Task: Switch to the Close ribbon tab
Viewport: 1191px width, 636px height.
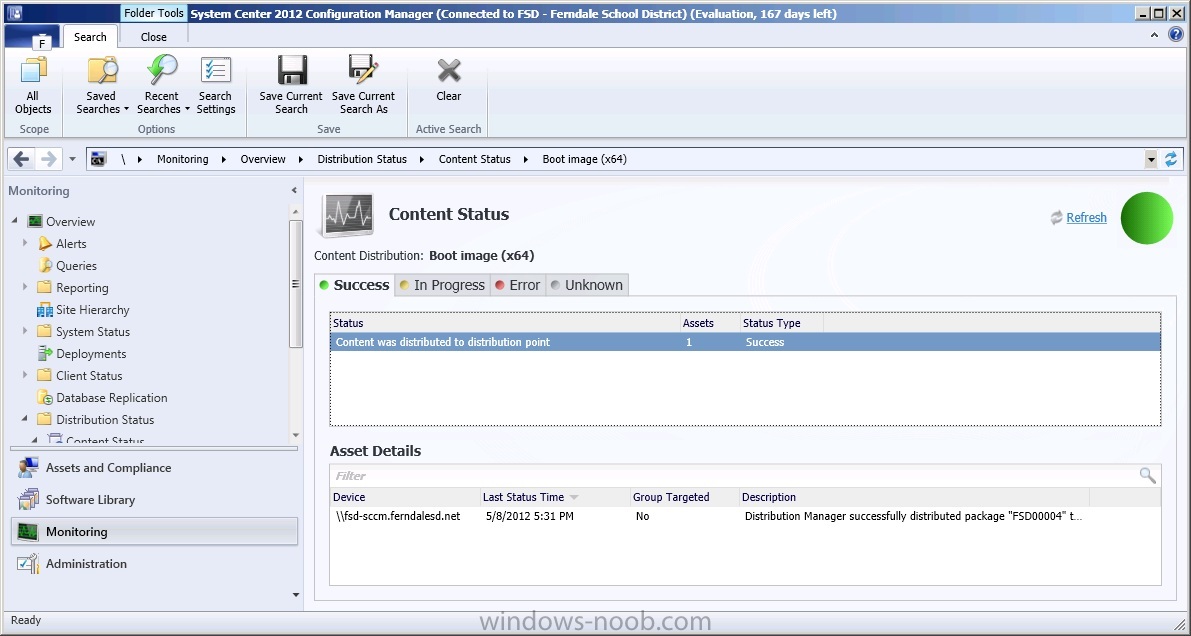Action: pyautogui.click(x=153, y=37)
